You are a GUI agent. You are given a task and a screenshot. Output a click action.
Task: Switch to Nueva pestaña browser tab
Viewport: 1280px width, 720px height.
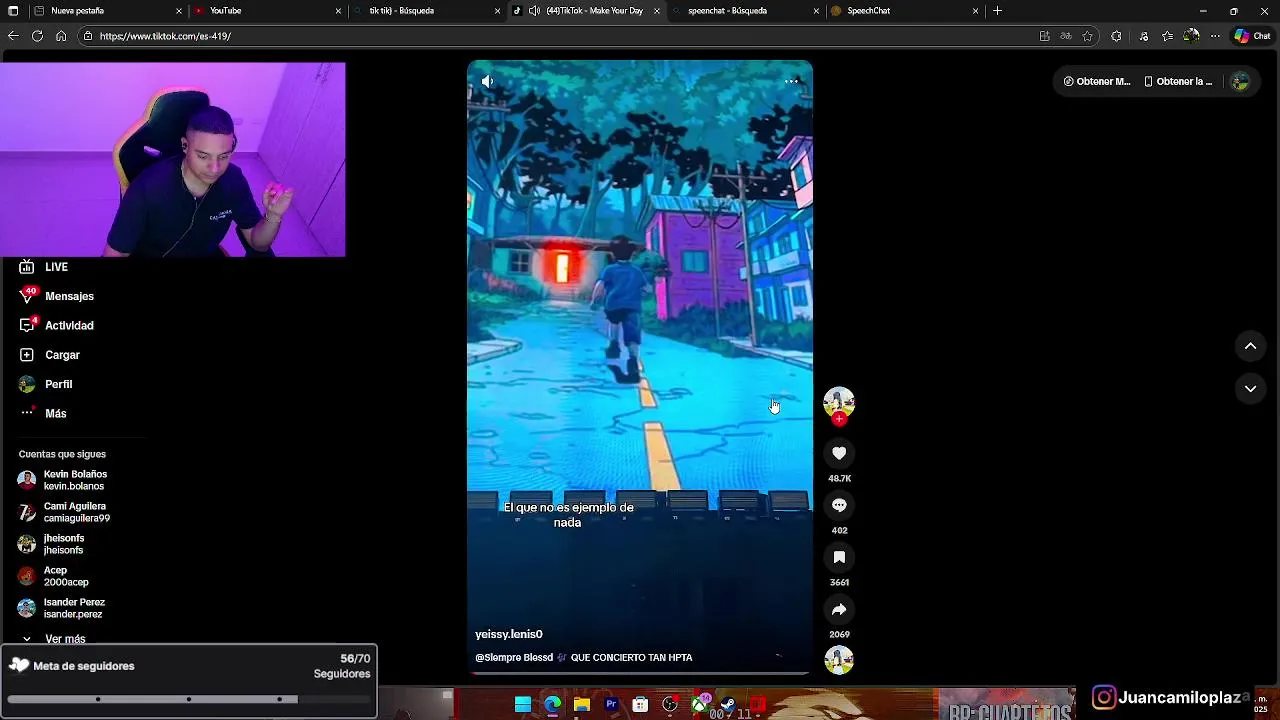click(106, 11)
